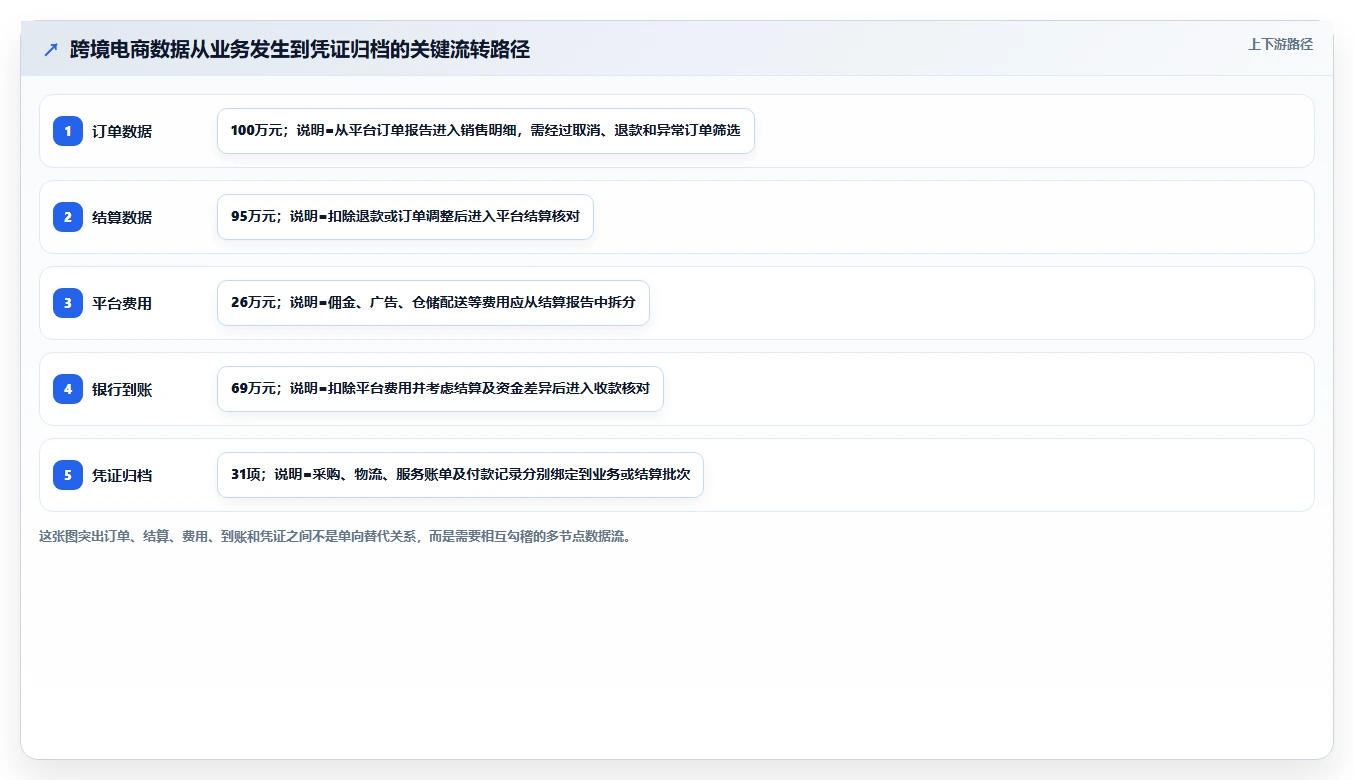Click the title 跨境电商数据从业务发生到凭证归档的关键流转路径
Screen dimensions: 1354x780
[300, 50]
